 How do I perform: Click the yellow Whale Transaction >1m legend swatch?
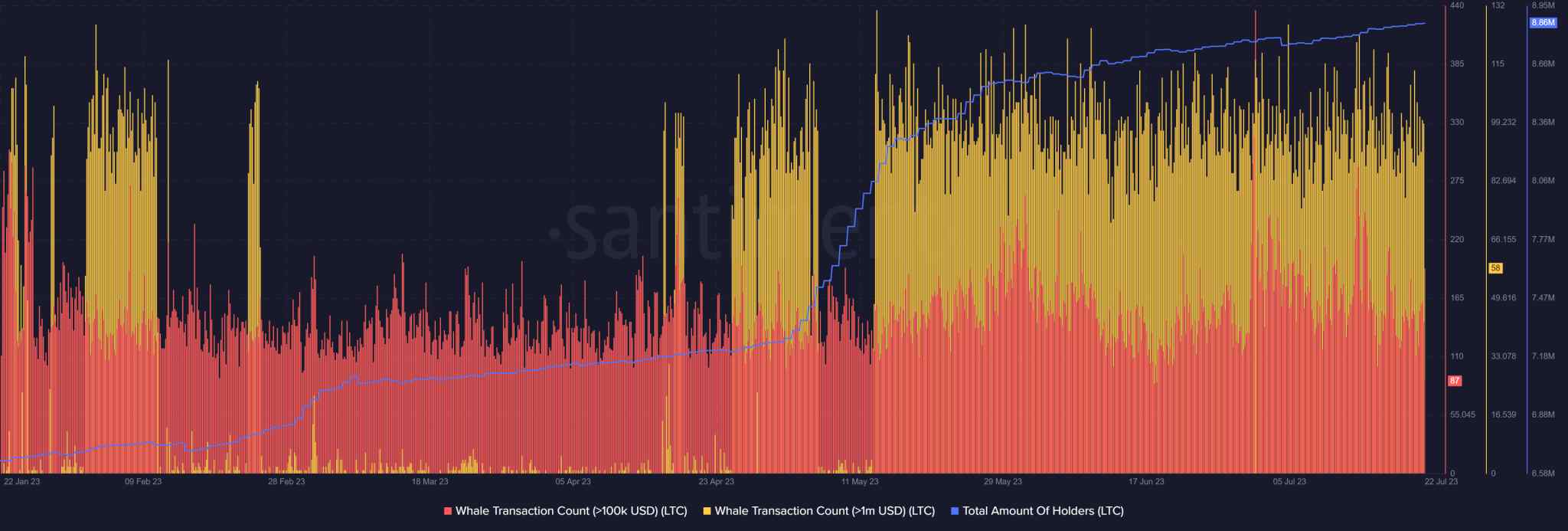pyautogui.click(x=707, y=511)
